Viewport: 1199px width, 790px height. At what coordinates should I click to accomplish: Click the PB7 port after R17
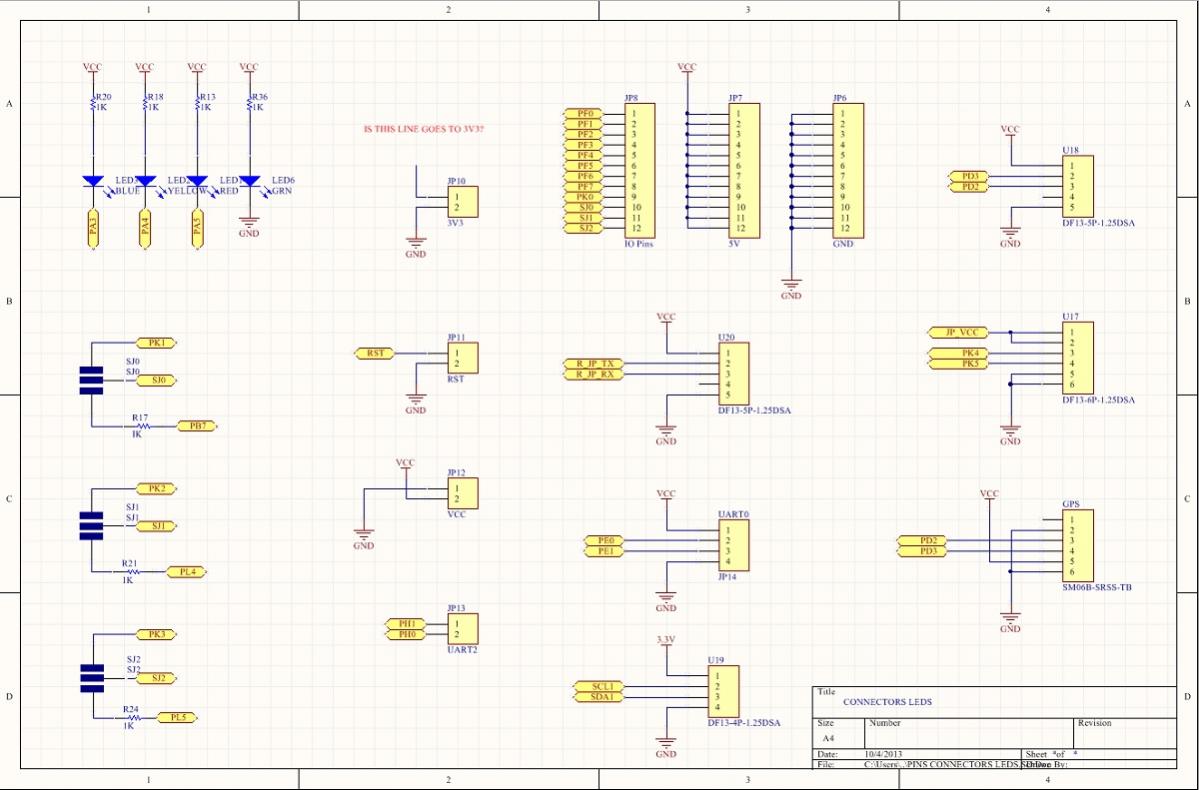(197, 426)
